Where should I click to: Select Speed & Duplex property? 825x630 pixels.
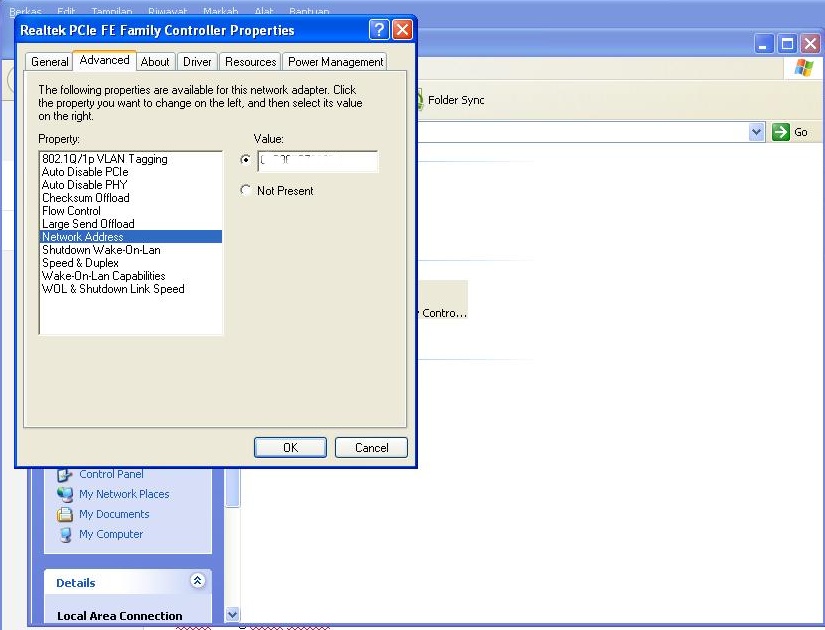(130, 263)
